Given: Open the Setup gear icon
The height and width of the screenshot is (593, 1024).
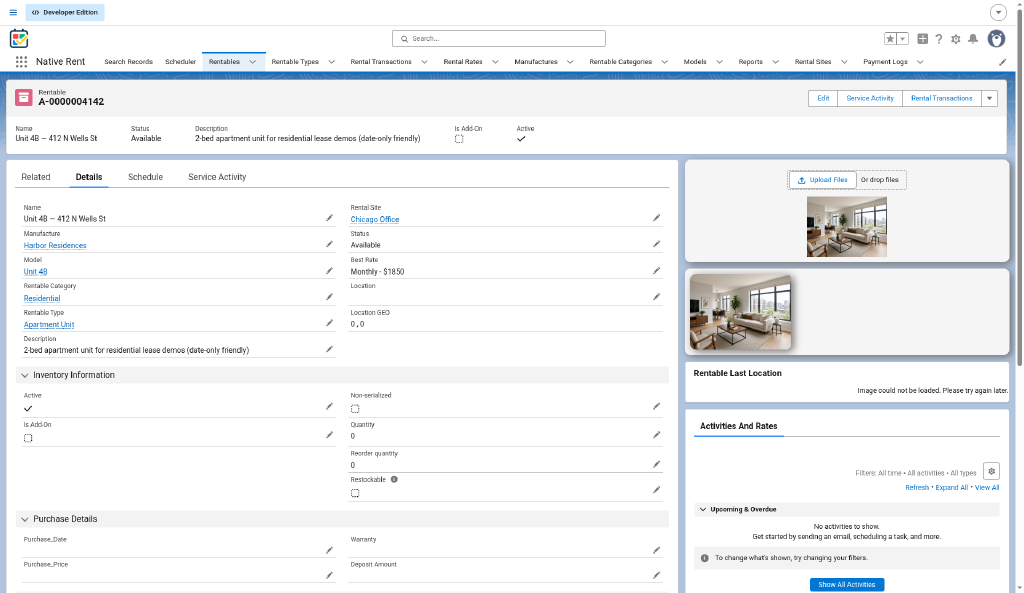Looking at the screenshot, I should [x=955, y=39].
